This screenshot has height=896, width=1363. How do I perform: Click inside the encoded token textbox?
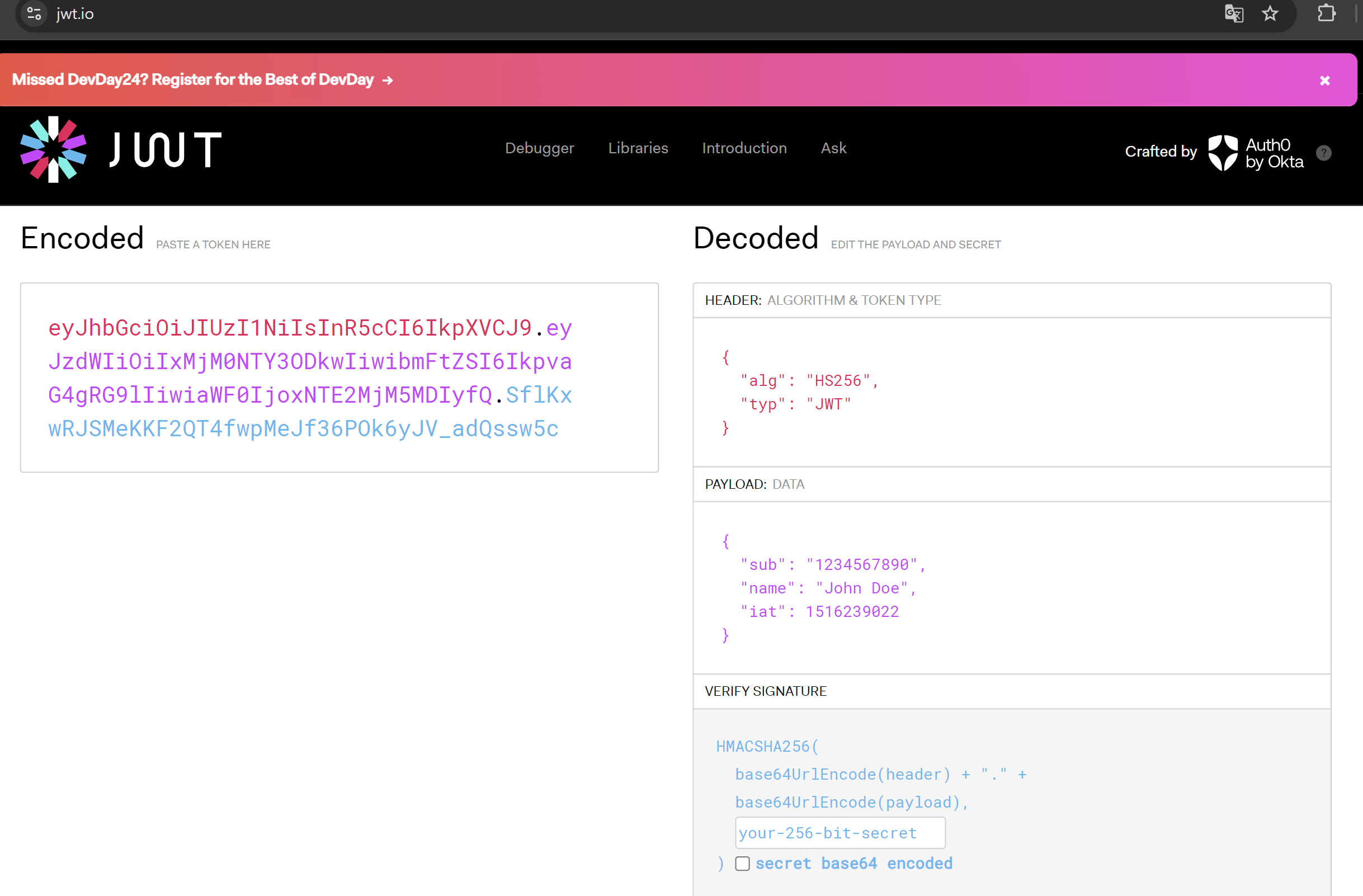(339, 378)
